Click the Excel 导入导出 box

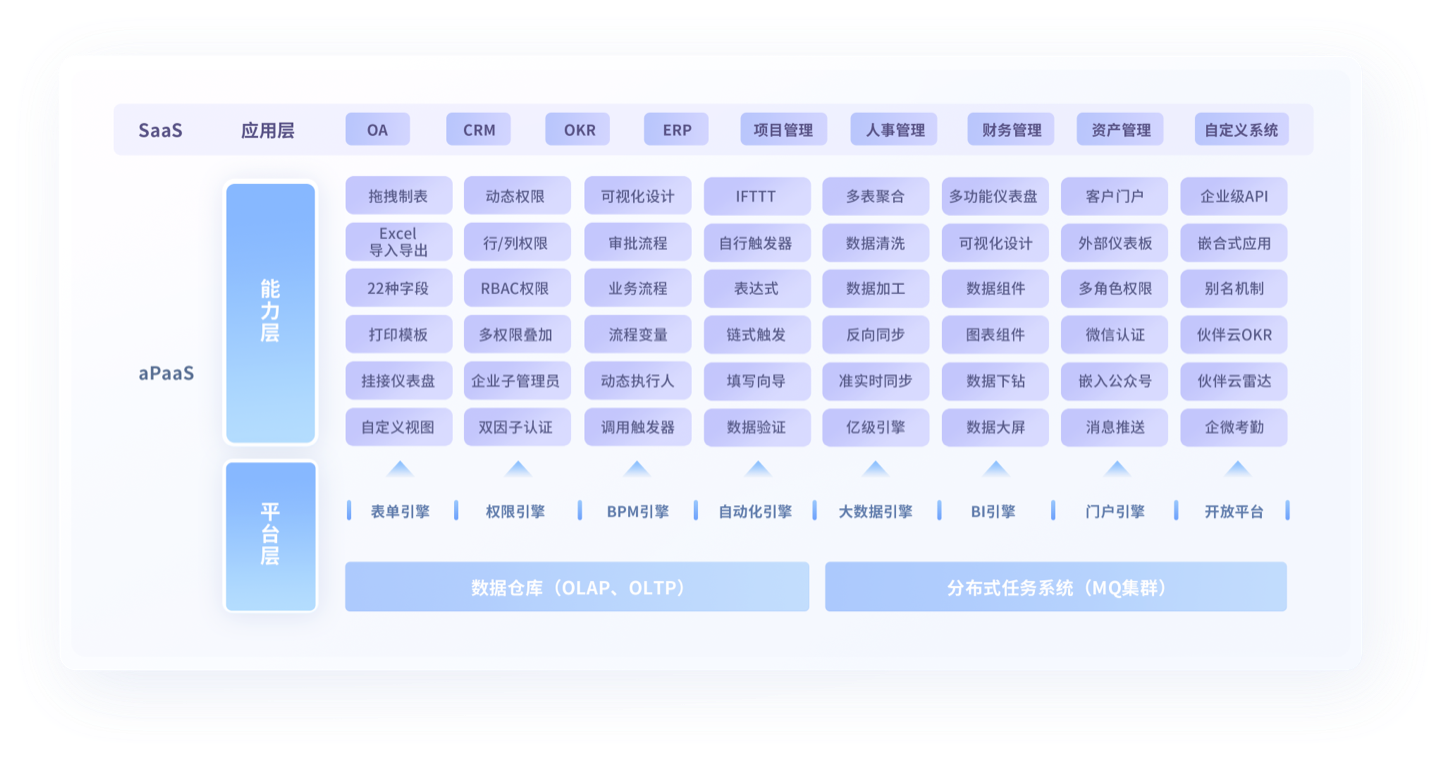pyautogui.click(x=398, y=242)
